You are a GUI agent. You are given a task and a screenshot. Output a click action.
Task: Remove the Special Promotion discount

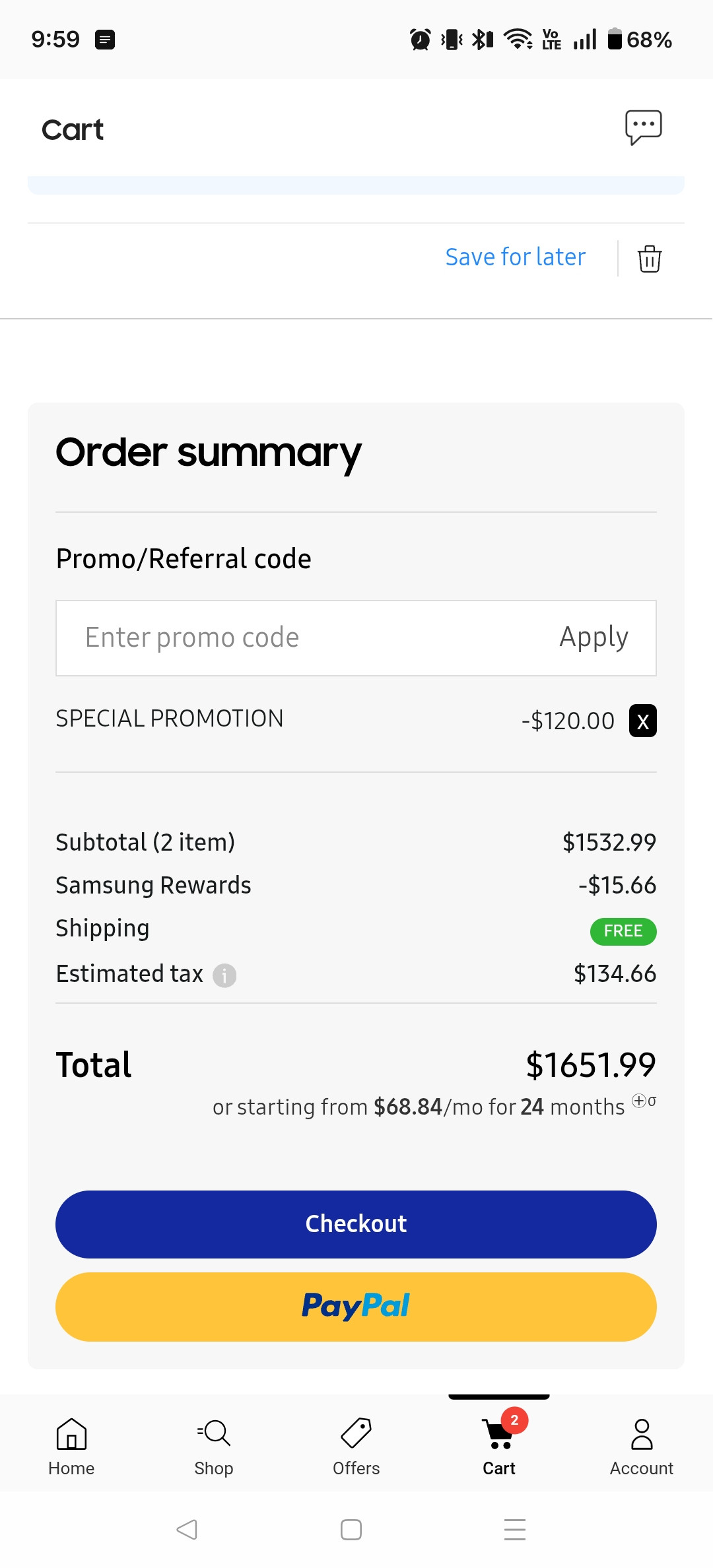pyautogui.click(x=642, y=721)
